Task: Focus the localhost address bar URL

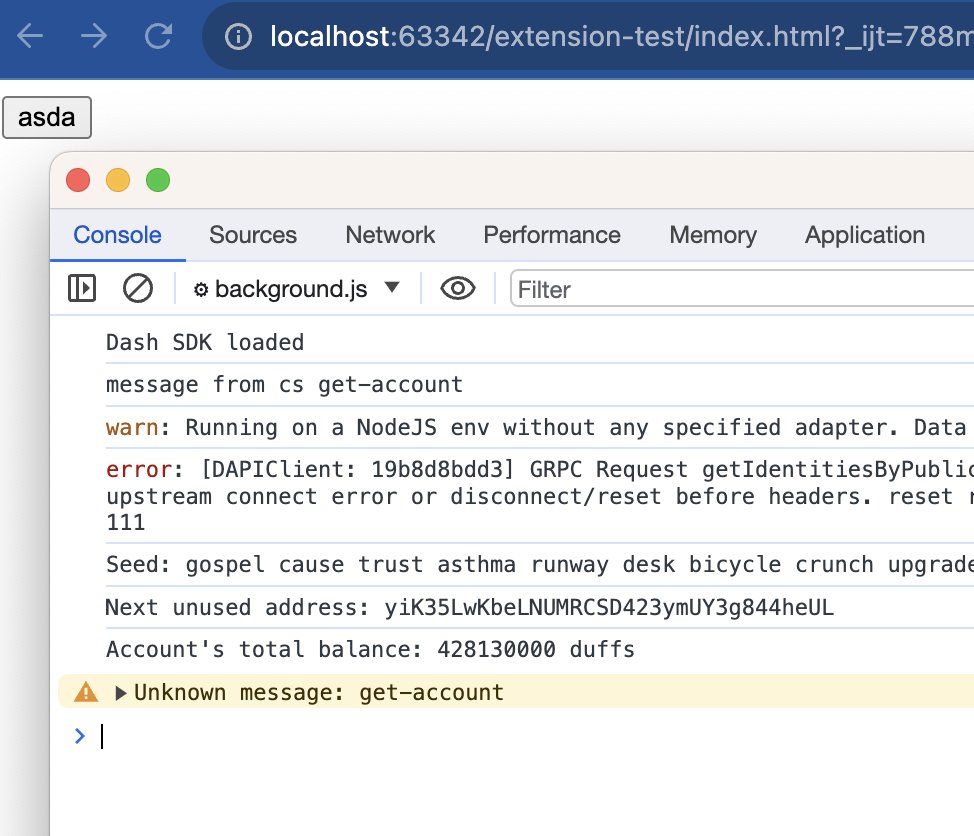Action: click(x=621, y=36)
